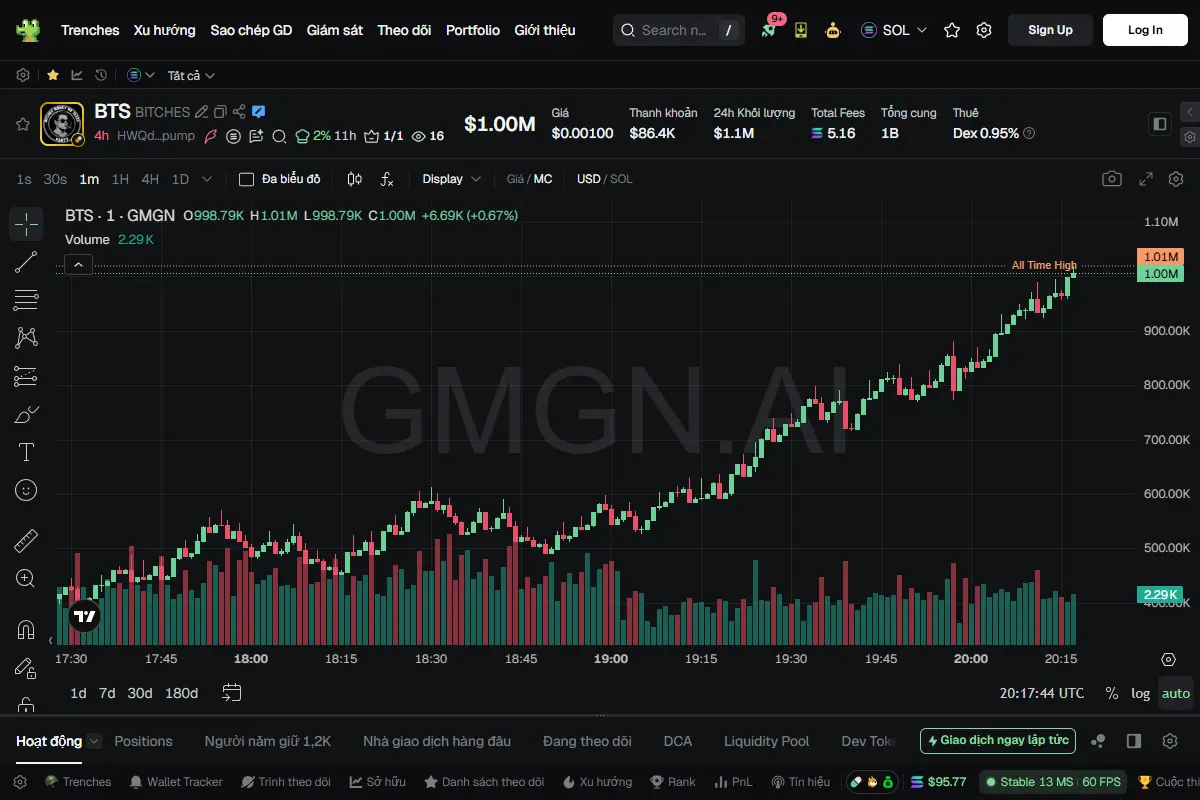
Task: Click the GMGN frog logo
Action: (x=27, y=30)
